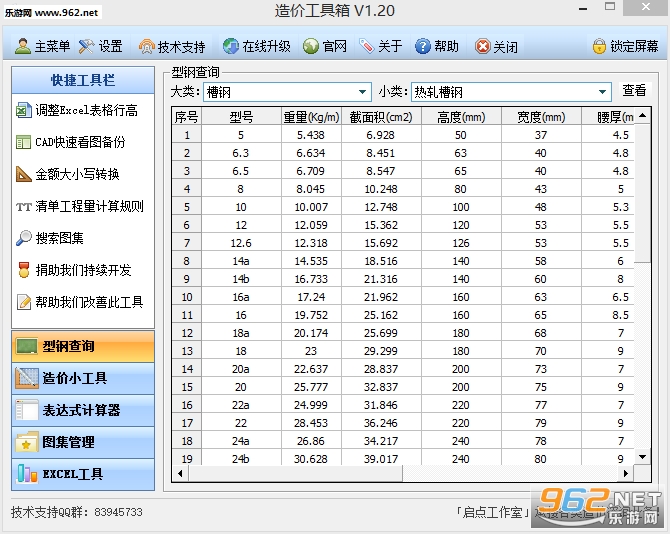Click the 型号 column header
This screenshot has width=670, height=534.
(241, 117)
